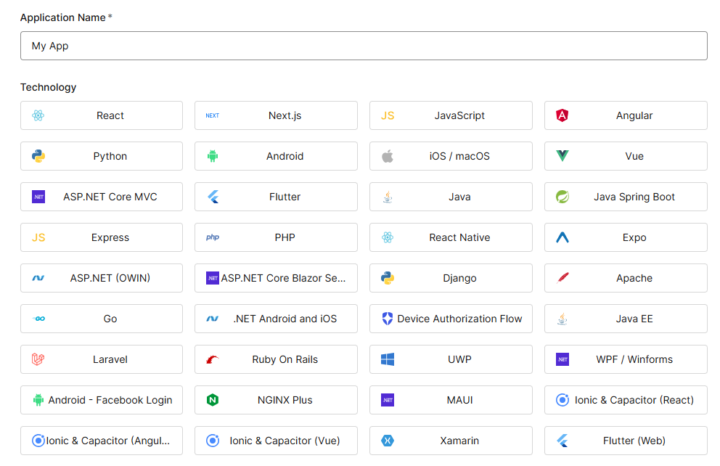Choose the Flutter label

(285, 197)
